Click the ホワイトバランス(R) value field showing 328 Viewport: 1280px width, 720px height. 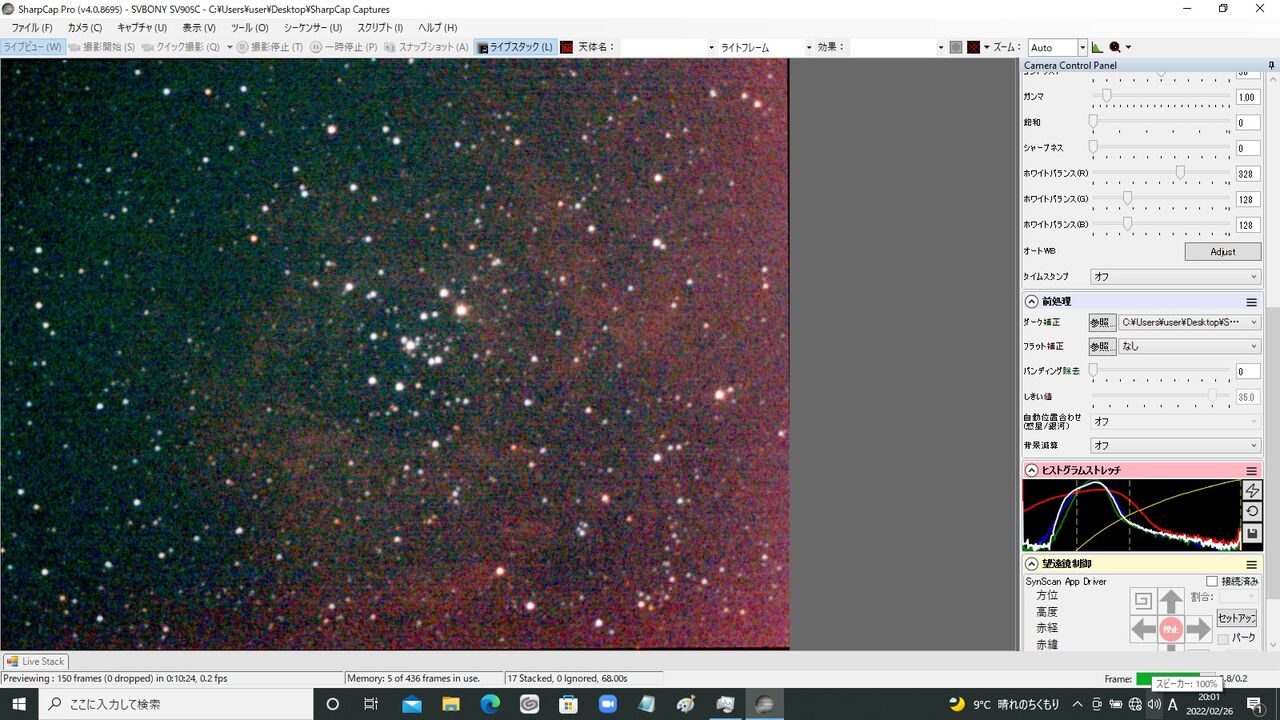tap(1248, 173)
